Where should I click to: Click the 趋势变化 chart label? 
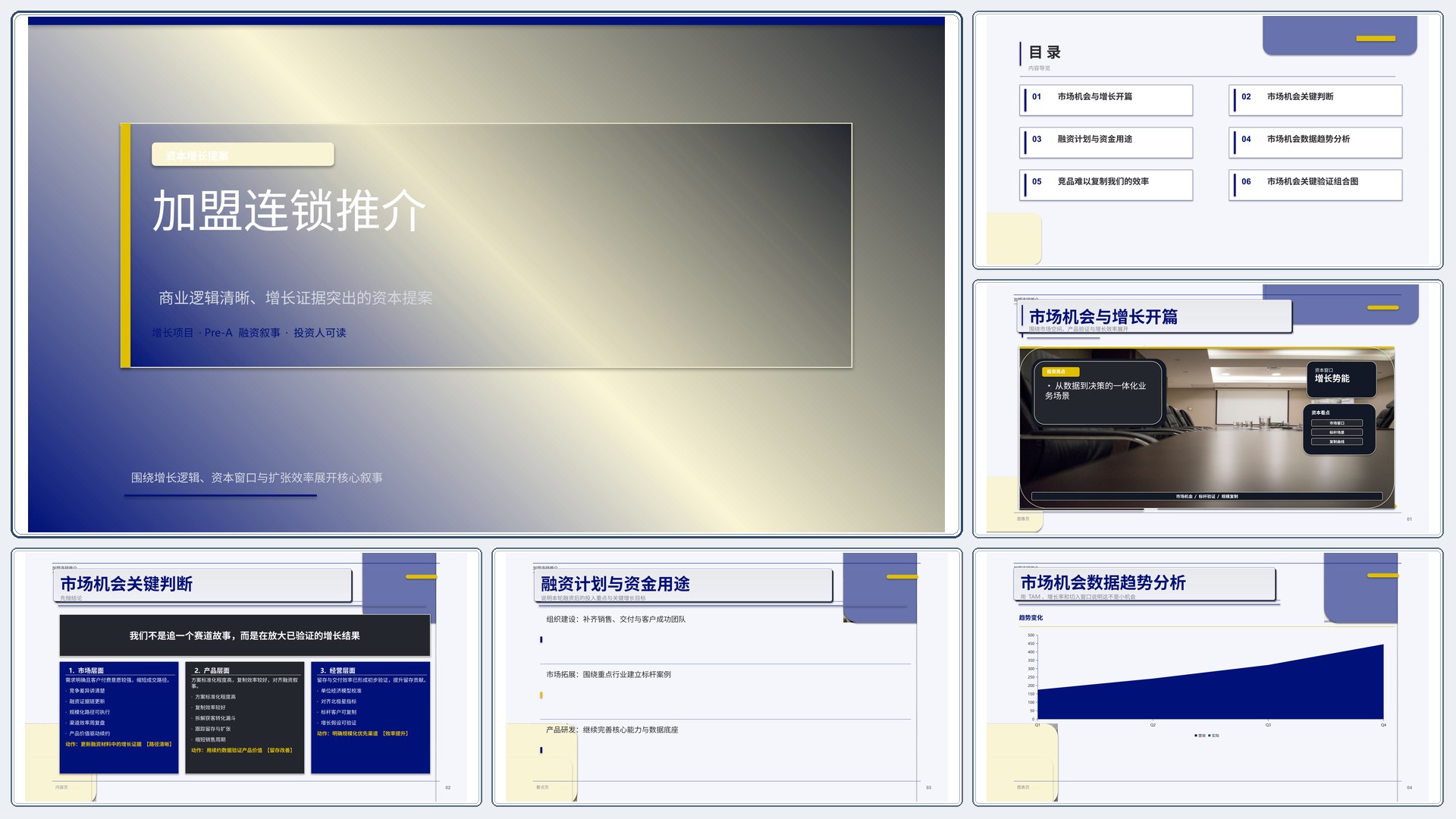point(1031,618)
